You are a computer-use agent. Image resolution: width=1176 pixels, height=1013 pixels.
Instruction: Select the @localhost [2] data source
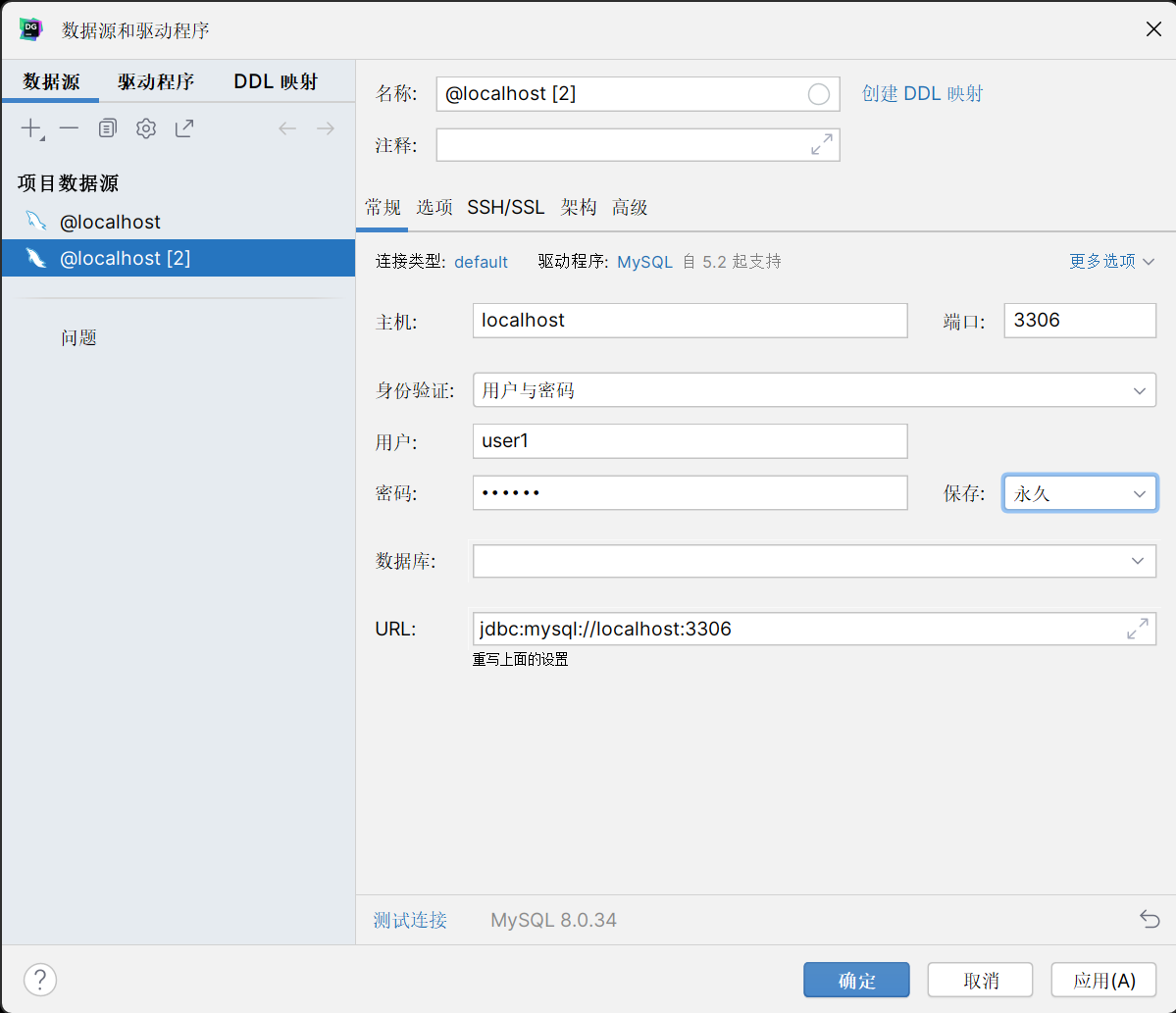pos(179,258)
